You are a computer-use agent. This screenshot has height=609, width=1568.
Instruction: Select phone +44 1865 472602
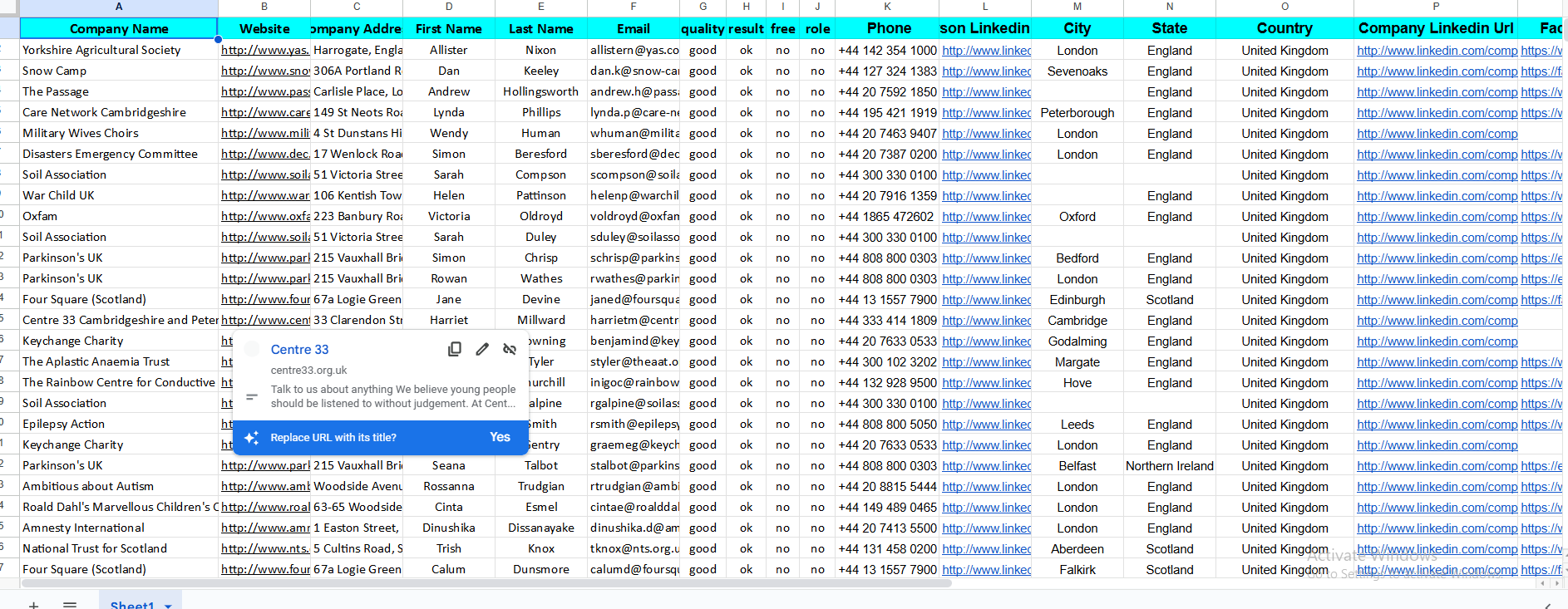(887, 216)
